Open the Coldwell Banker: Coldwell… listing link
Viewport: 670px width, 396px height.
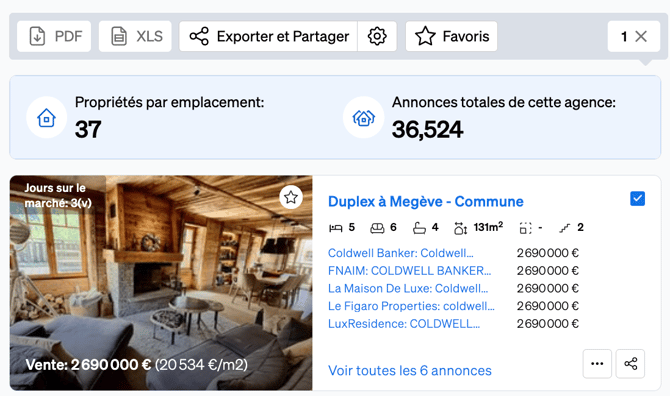click(x=400, y=253)
